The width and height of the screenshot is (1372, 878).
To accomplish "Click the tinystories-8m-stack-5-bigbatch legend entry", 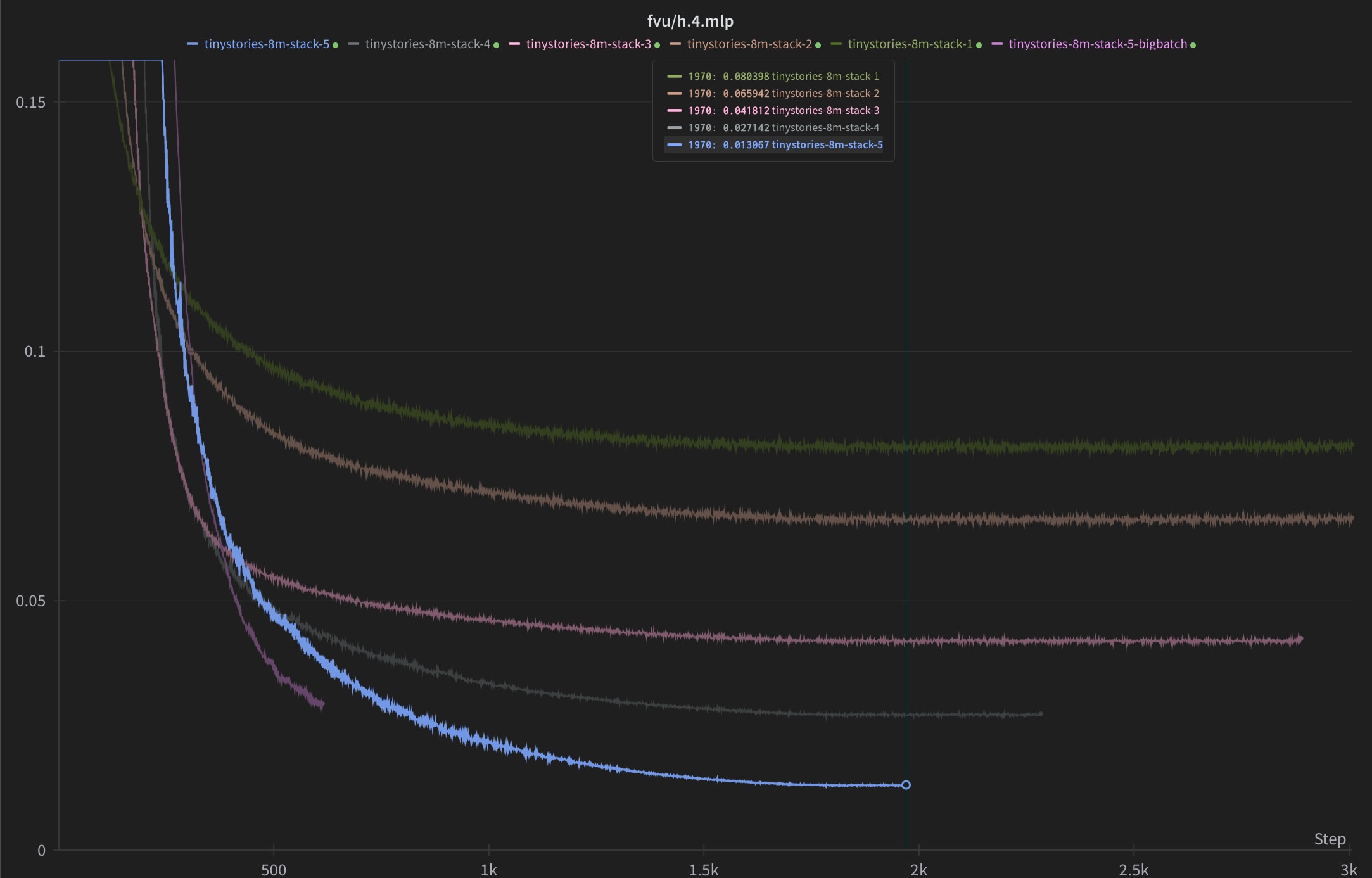I will click(1098, 44).
